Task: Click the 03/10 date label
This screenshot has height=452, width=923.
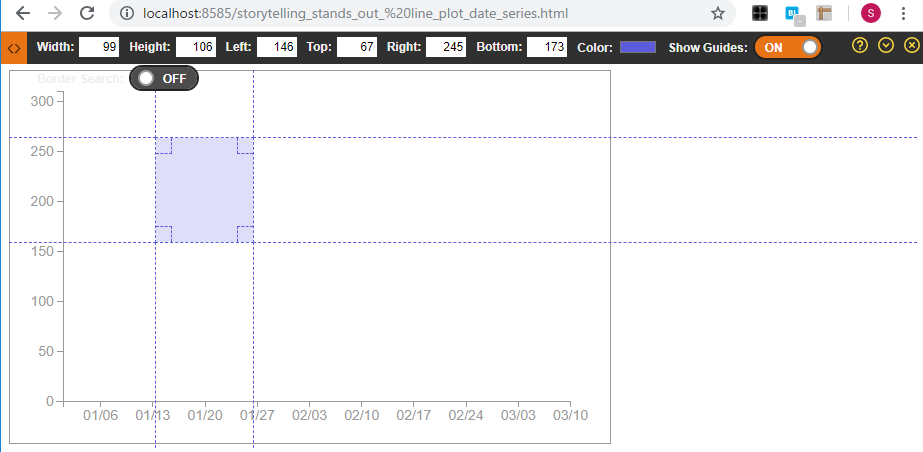Action: 570,416
